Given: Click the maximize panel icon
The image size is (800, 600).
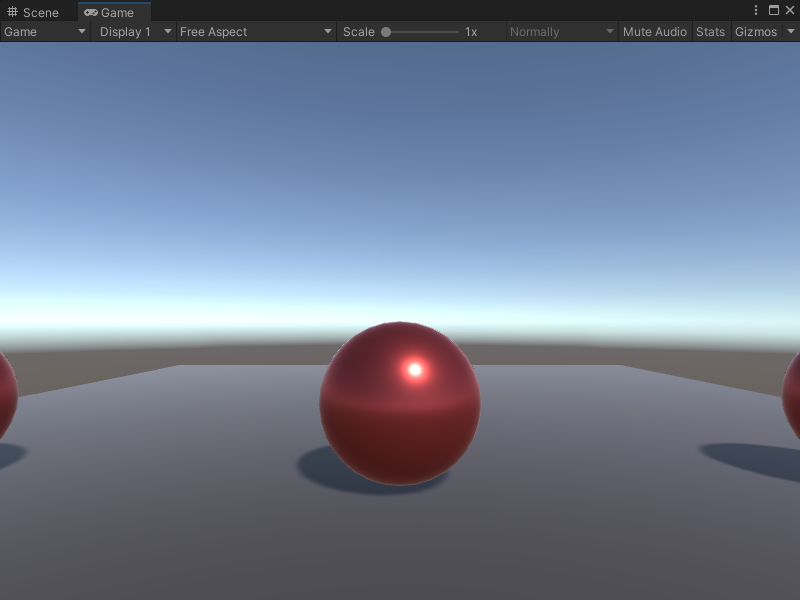Looking at the screenshot, I should tap(775, 10).
